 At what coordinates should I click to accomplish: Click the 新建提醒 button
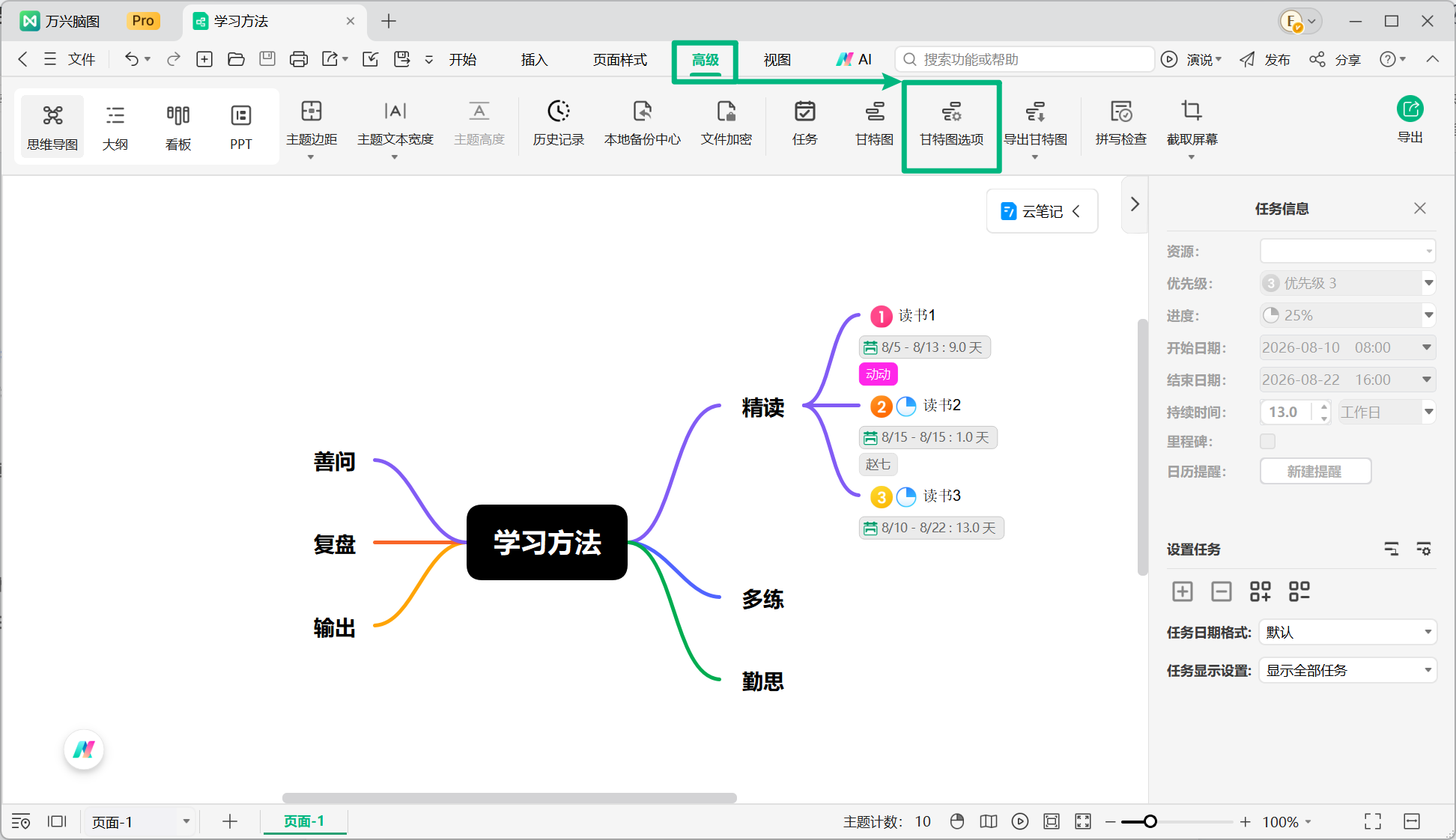click(1315, 471)
